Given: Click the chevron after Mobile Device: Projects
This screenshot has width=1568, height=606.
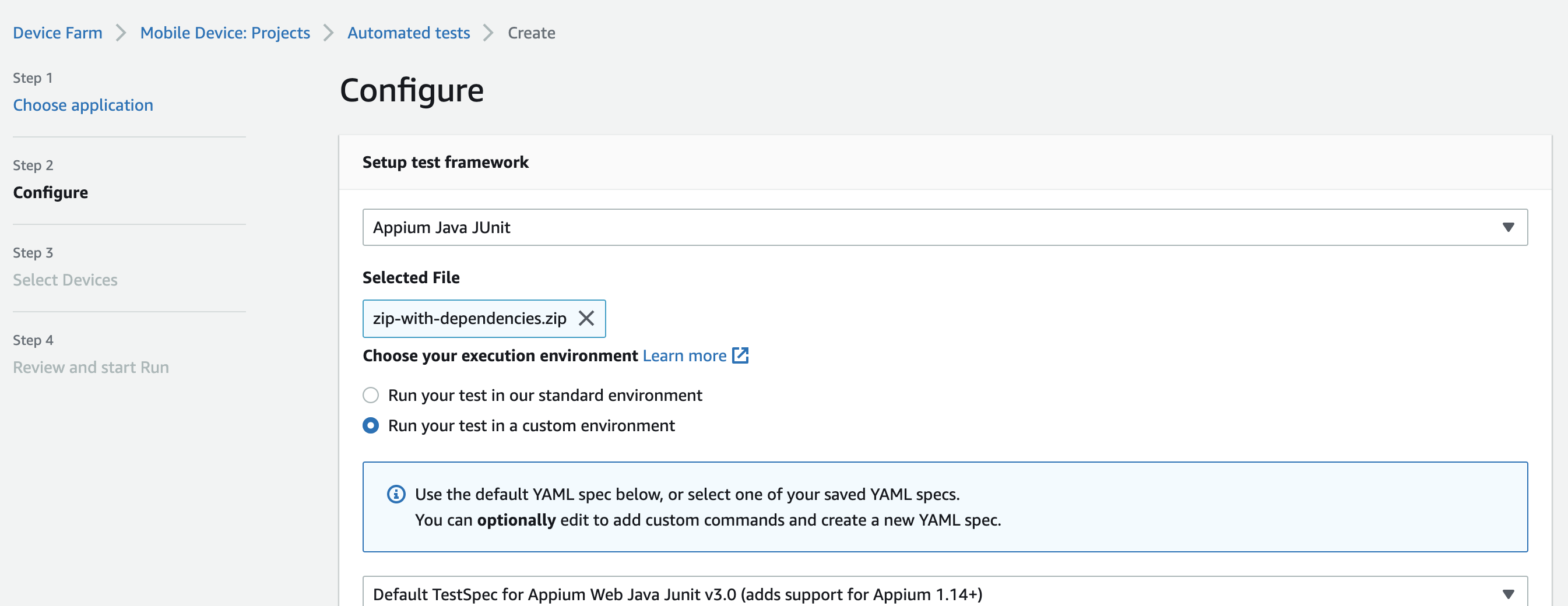Looking at the screenshot, I should tap(329, 33).
